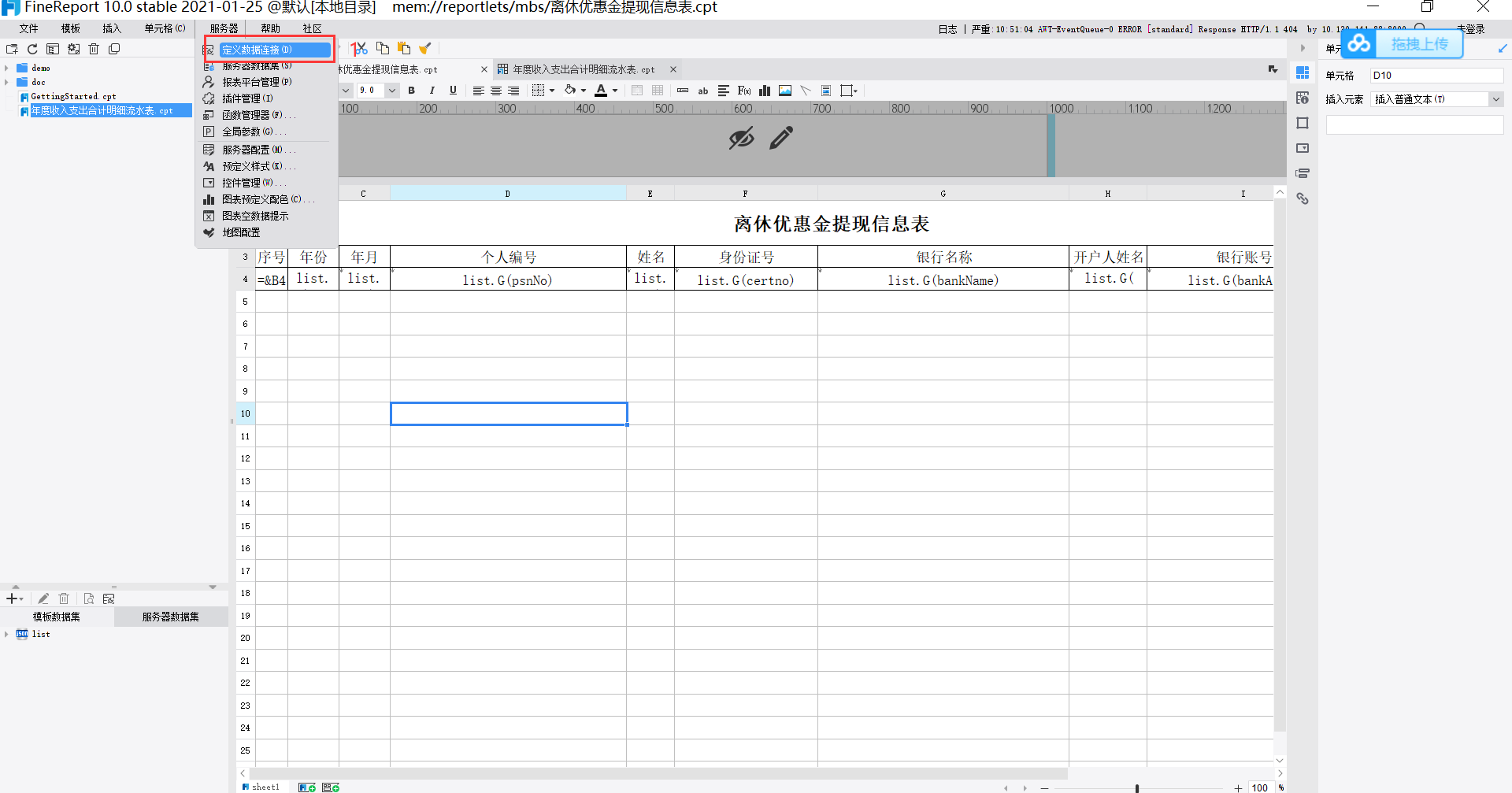
Task: Click the copy icon in top toolbar
Action: click(383, 48)
